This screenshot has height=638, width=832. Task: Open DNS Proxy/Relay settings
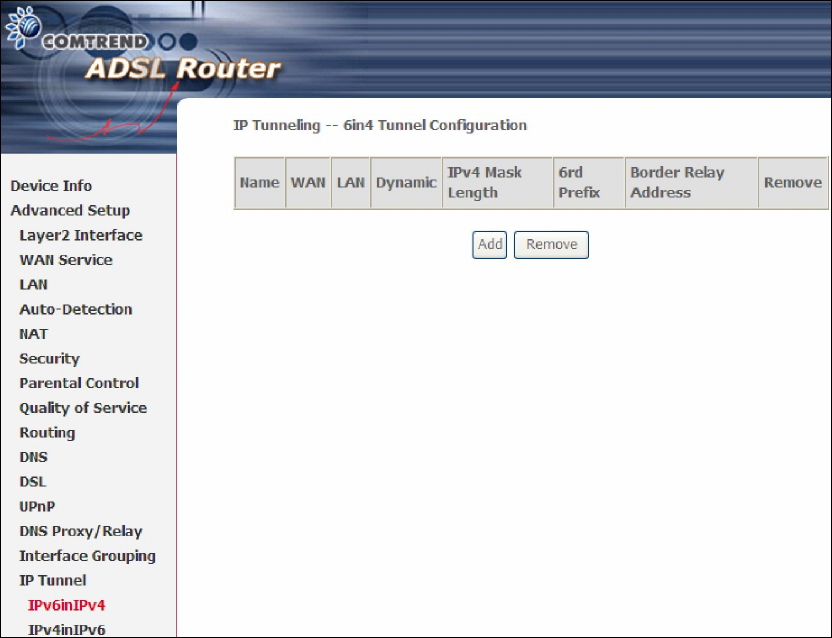[x=81, y=531]
